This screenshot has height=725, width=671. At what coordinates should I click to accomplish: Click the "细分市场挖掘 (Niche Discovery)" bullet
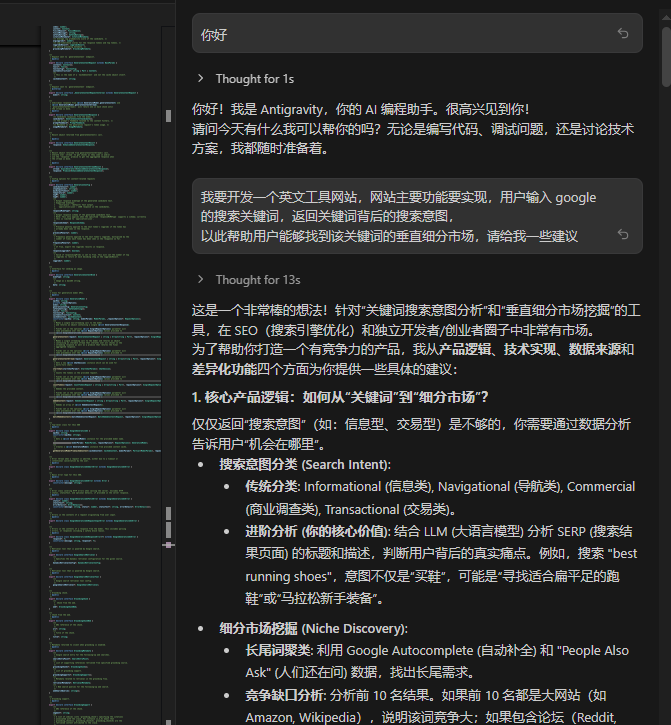coord(313,628)
